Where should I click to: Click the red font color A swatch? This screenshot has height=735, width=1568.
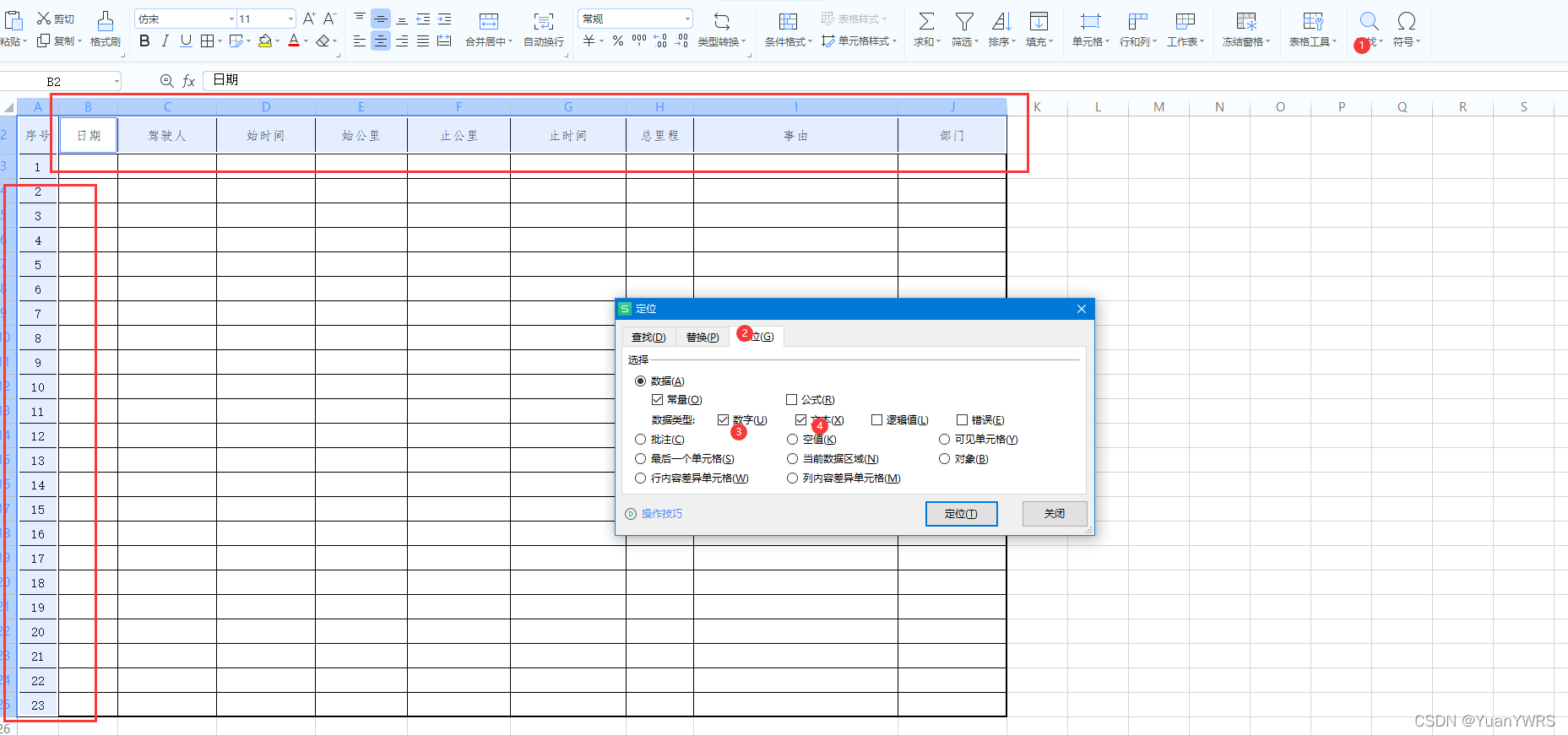pyautogui.click(x=293, y=41)
